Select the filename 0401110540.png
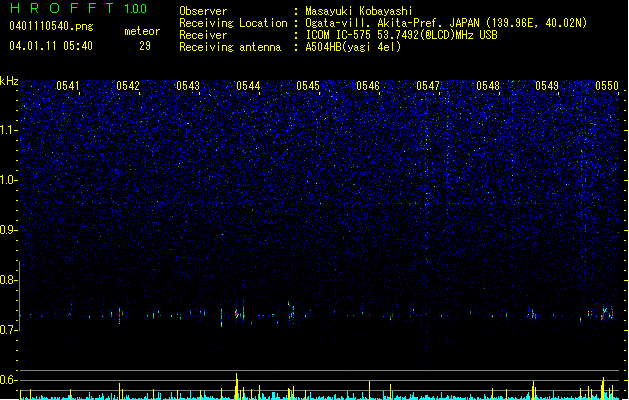The width and height of the screenshot is (629, 400). pos(51,27)
